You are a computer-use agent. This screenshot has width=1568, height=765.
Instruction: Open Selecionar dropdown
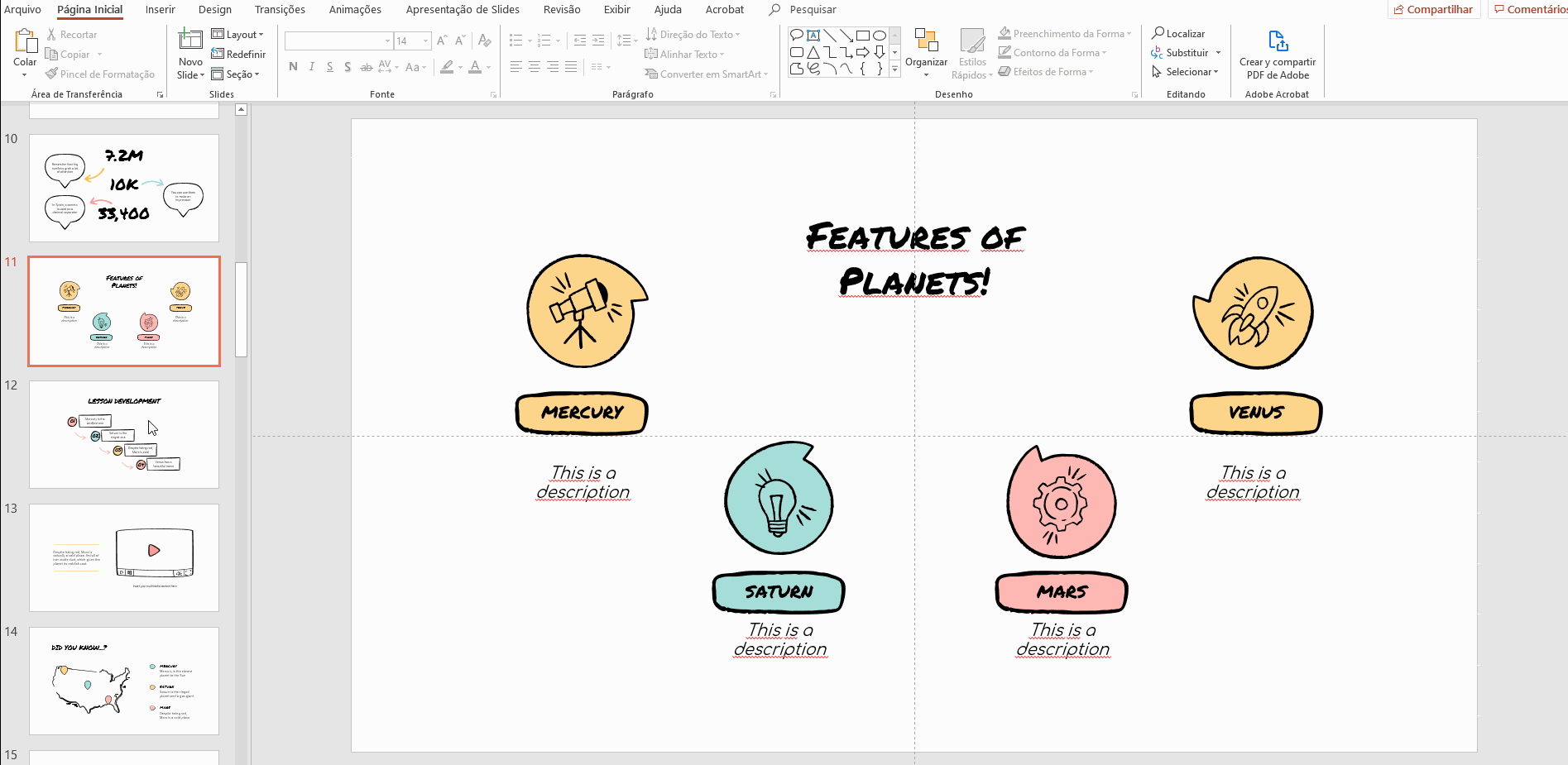[x=1186, y=72]
